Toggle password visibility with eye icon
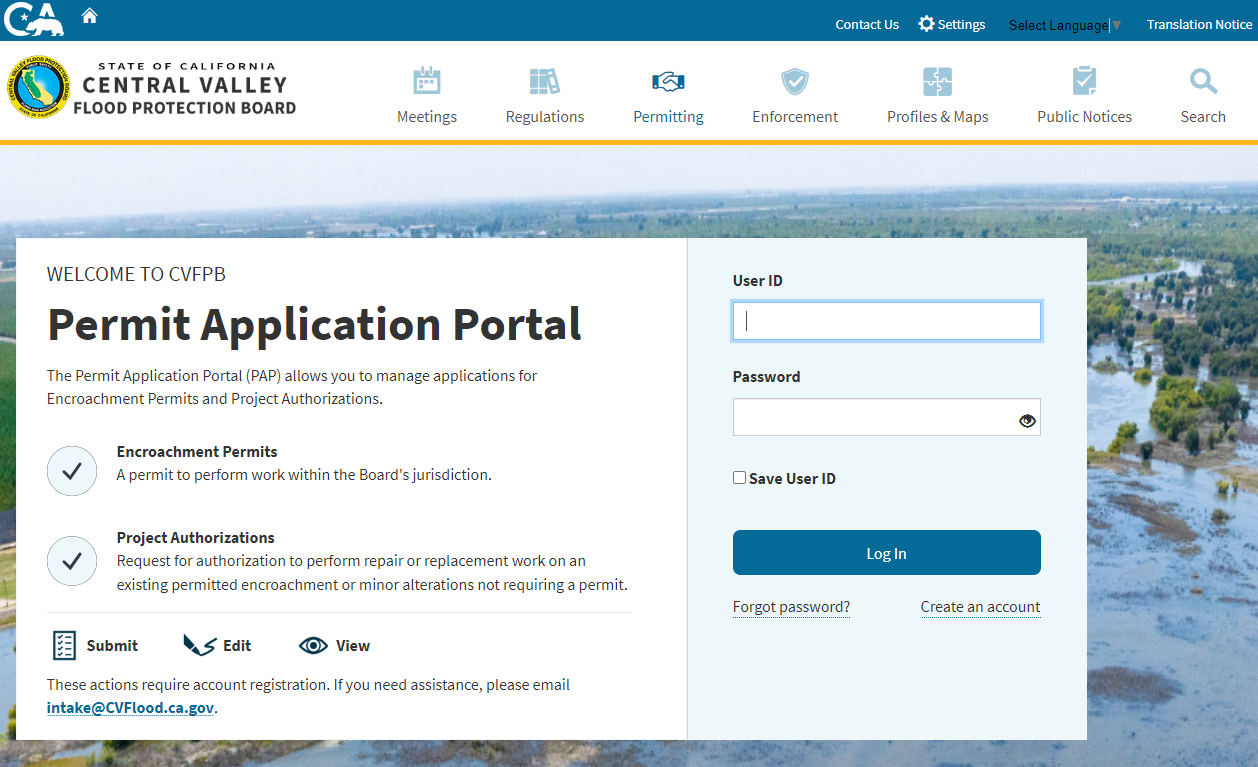Screen dimensions: 1258x767 [x=1027, y=421]
